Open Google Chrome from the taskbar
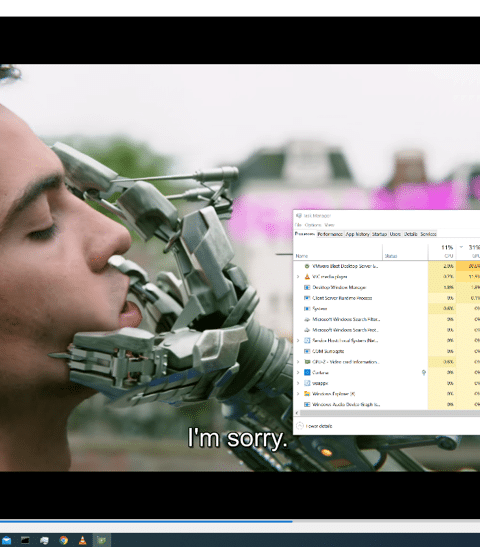 pyautogui.click(x=63, y=540)
